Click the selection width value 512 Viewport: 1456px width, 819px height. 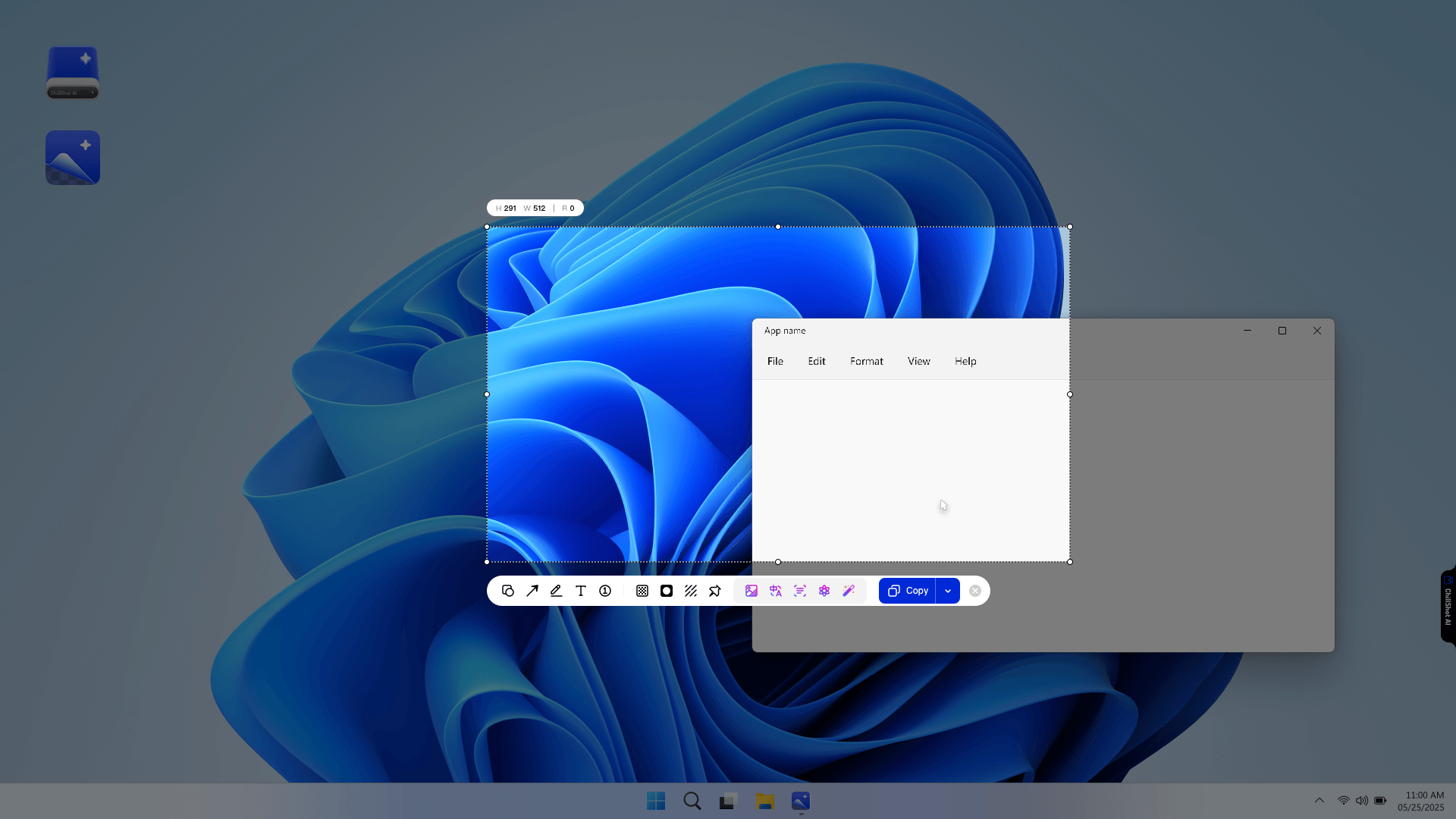(539, 208)
